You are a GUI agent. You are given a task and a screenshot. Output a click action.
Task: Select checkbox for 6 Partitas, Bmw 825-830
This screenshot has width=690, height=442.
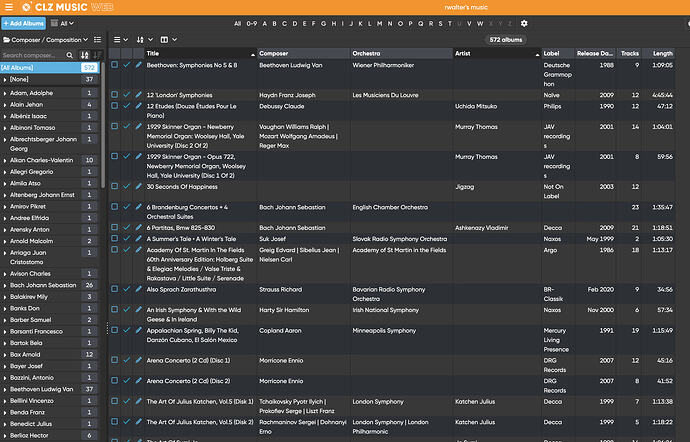(x=114, y=227)
